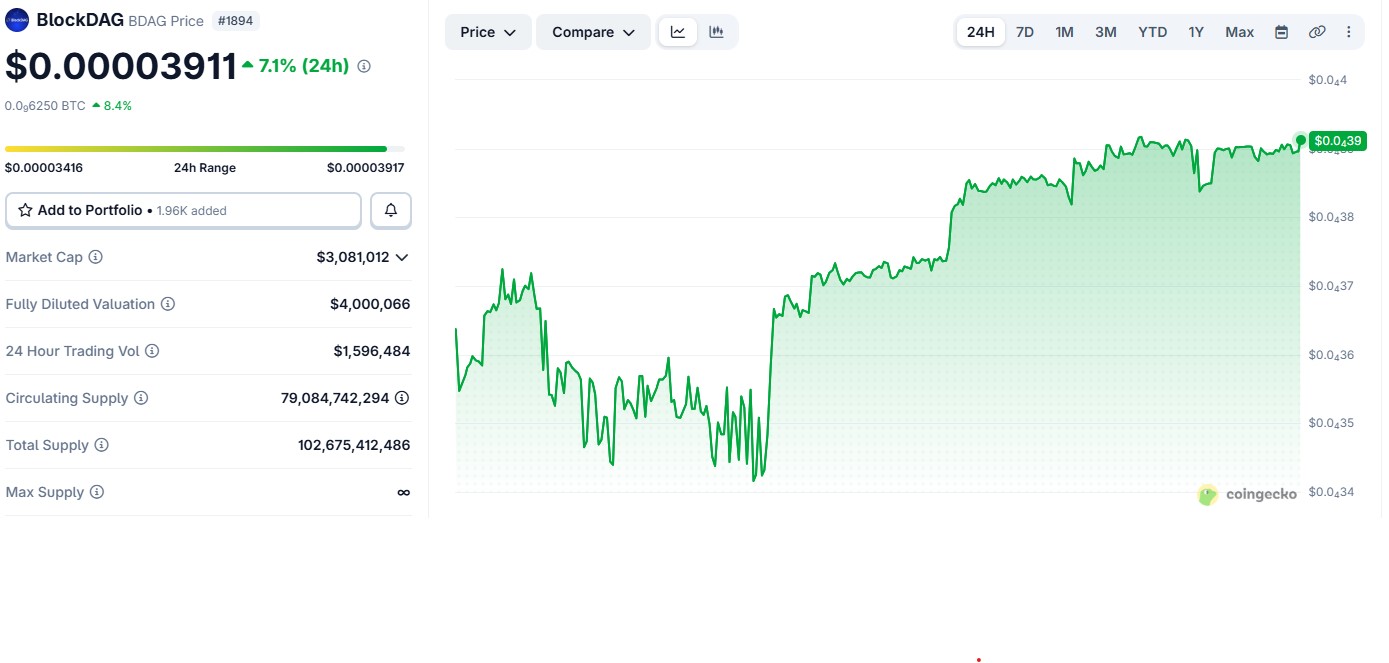Click the 24h Range progress bar

pyautogui.click(x=205, y=149)
